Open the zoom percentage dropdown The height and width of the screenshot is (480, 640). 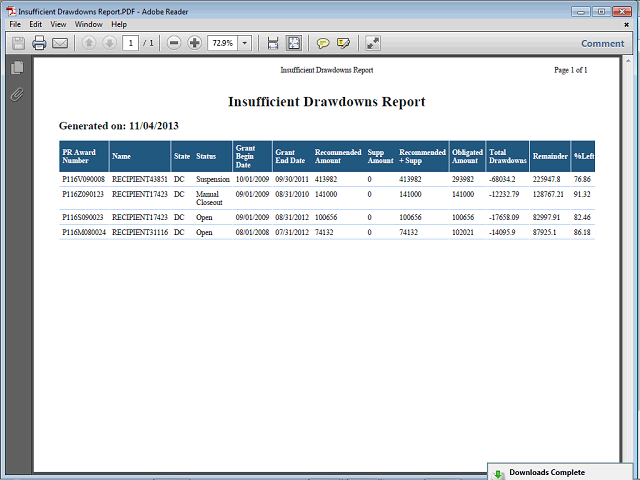point(245,43)
